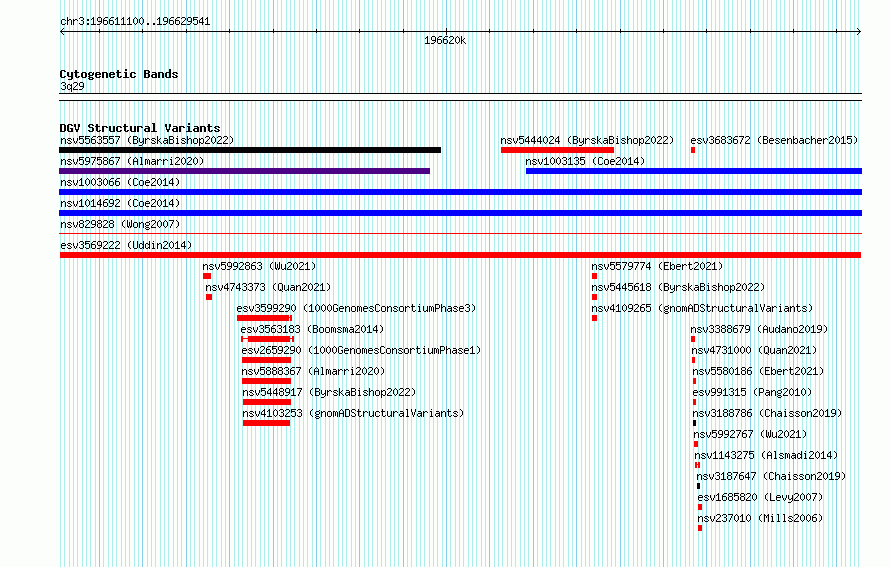Click the thin red nsv829828 variant line
890x567 pixels.
tap(460, 234)
